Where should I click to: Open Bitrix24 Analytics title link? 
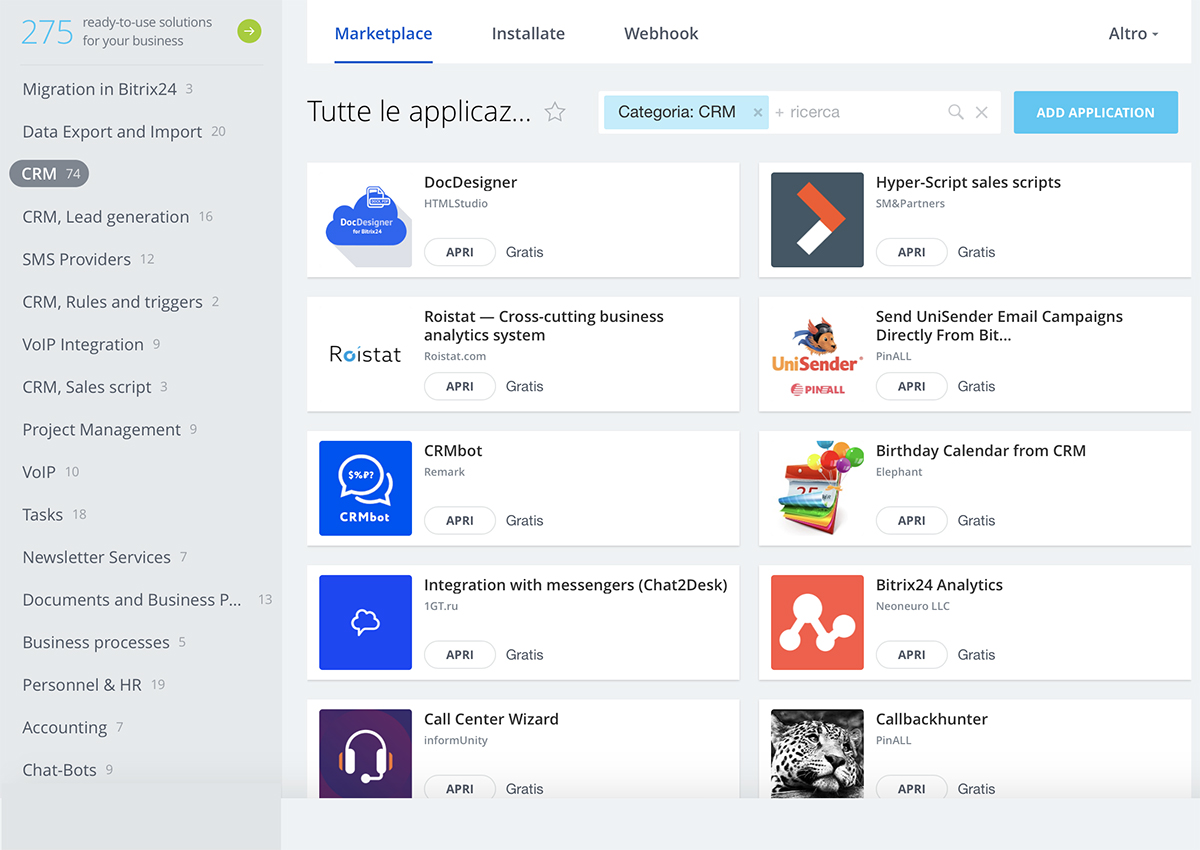(939, 585)
